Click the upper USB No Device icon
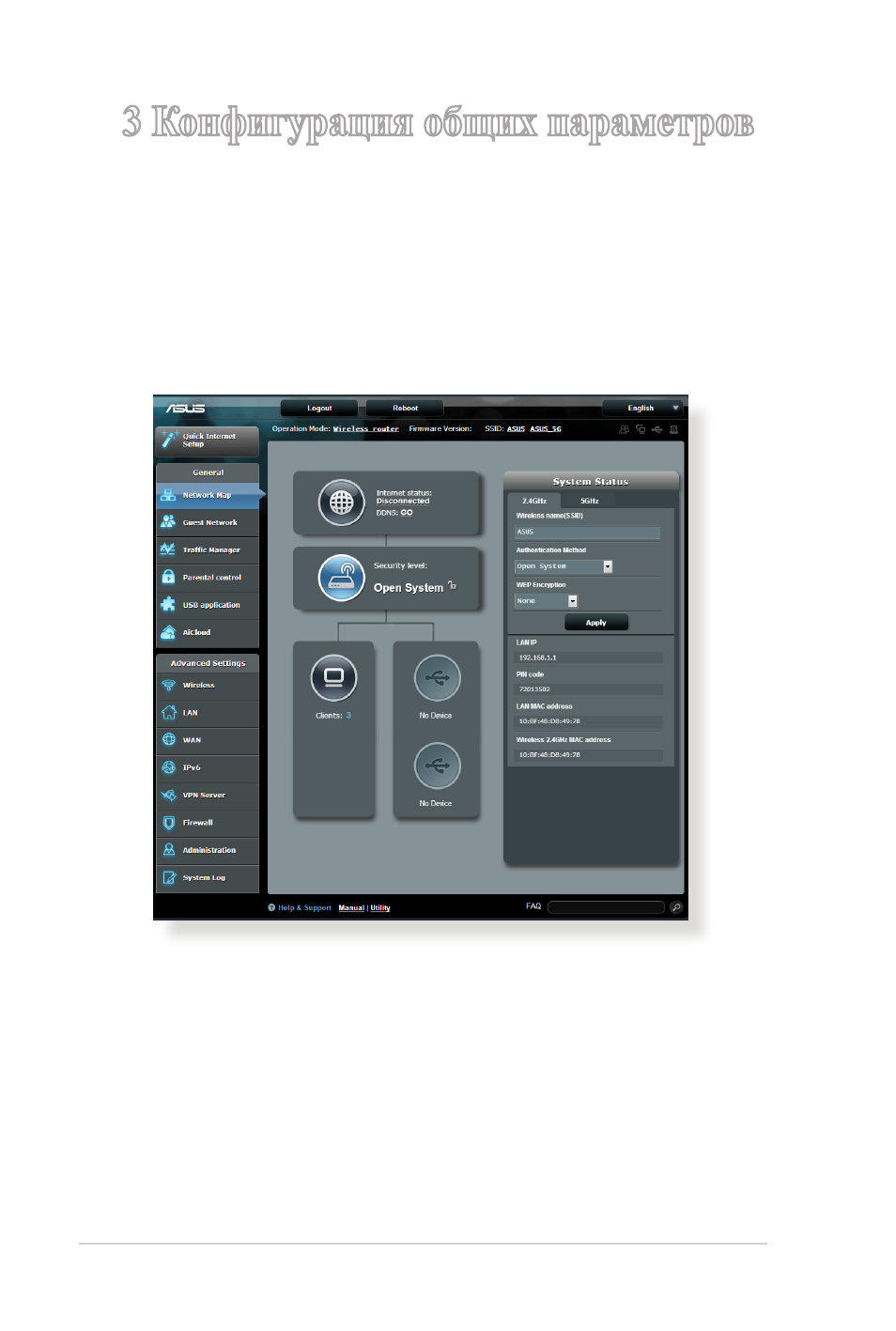896x1331 pixels. click(x=437, y=677)
